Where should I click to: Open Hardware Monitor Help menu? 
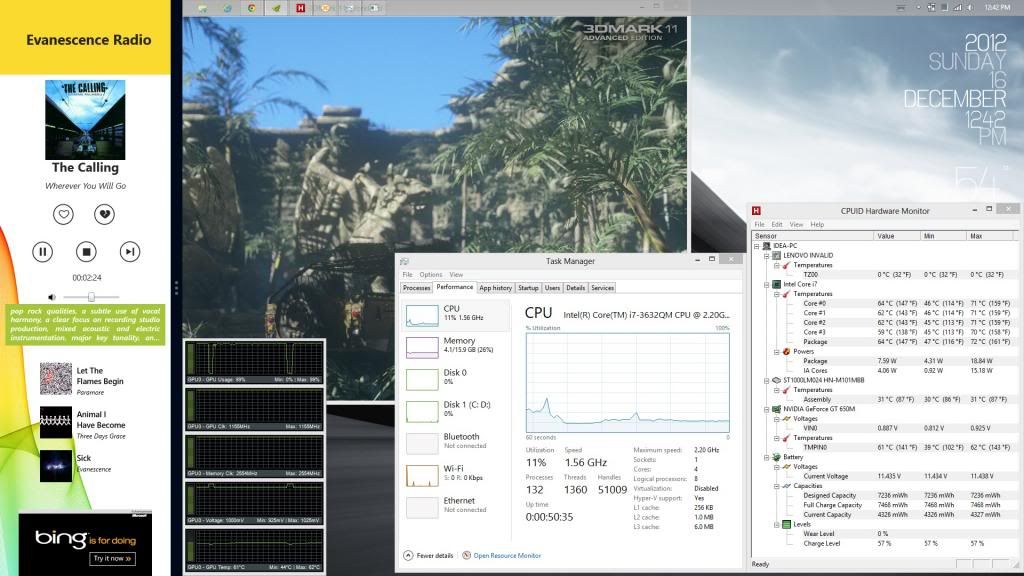coord(817,224)
